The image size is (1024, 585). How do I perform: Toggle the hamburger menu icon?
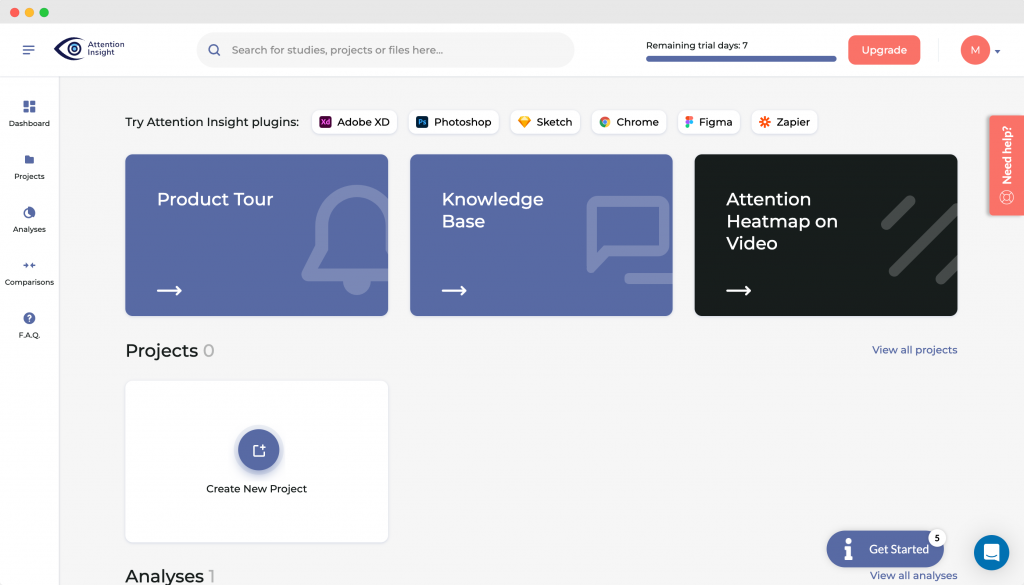28,50
